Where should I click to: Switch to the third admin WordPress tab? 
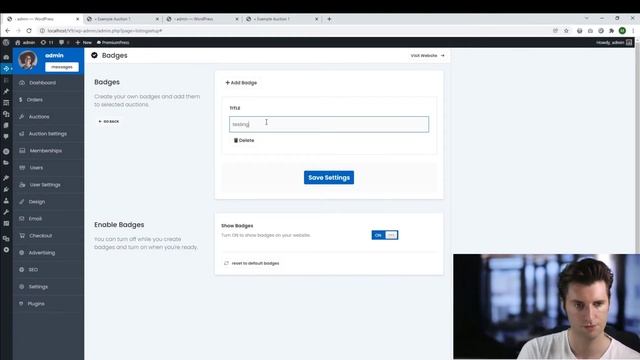(x=202, y=19)
